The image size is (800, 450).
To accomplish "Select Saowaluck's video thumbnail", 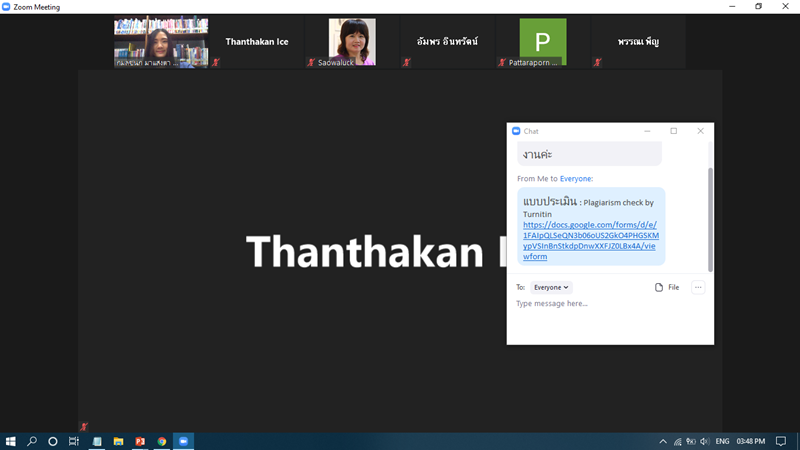I will pos(352,42).
